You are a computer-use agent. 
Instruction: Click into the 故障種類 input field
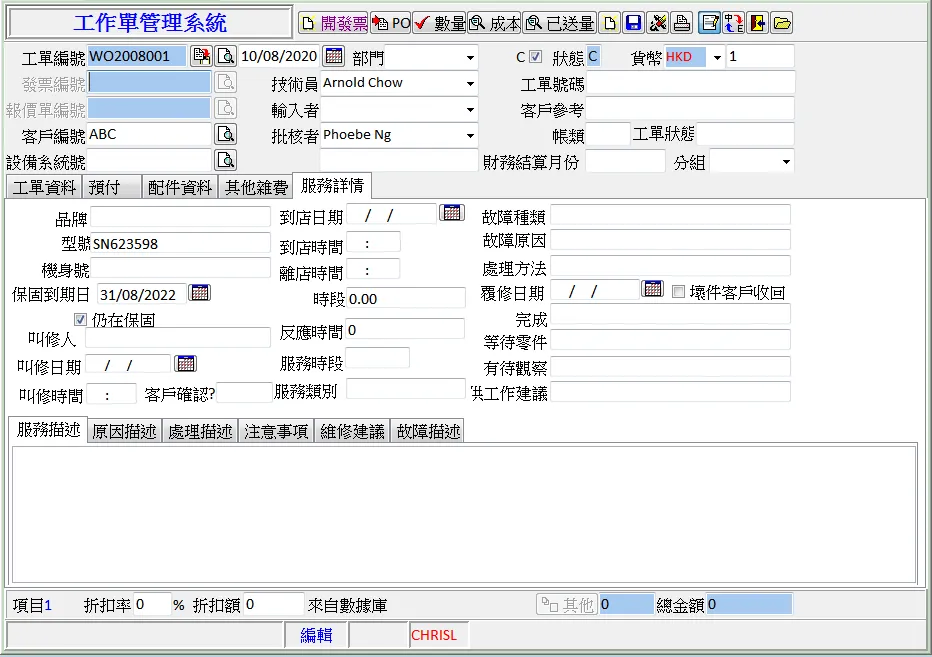670,215
